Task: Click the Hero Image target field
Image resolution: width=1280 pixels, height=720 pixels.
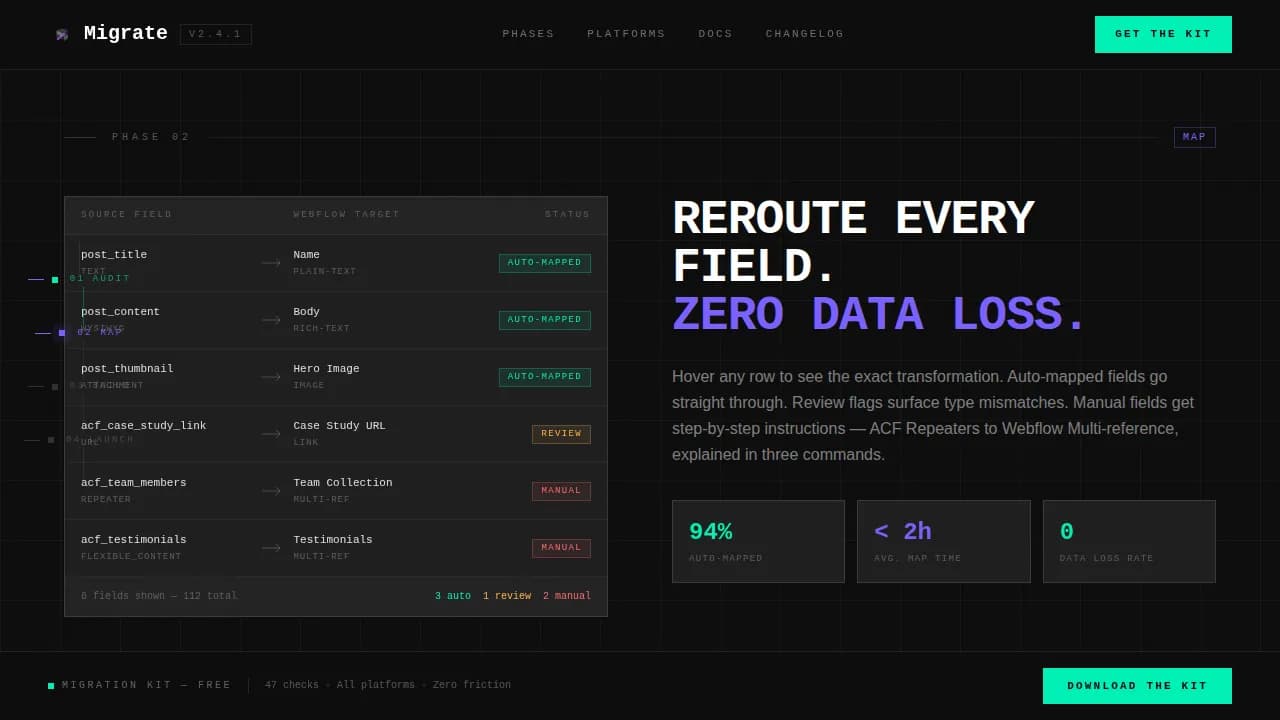Action: click(x=326, y=369)
